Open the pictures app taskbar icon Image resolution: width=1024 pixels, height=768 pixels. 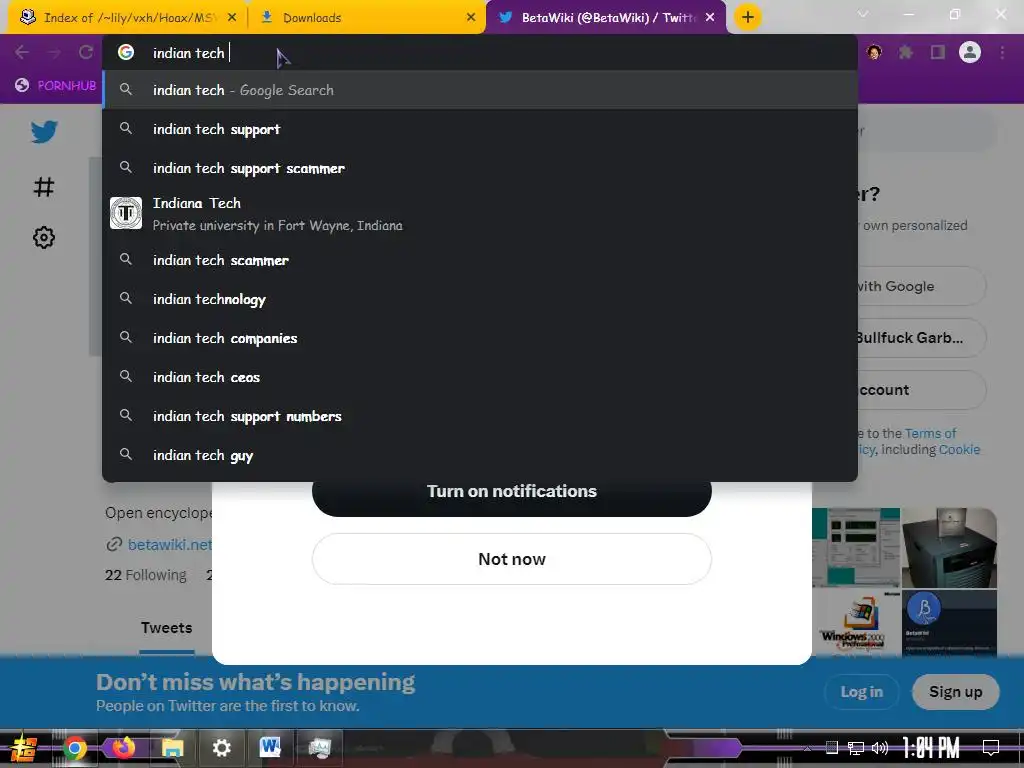[x=319, y=748]
